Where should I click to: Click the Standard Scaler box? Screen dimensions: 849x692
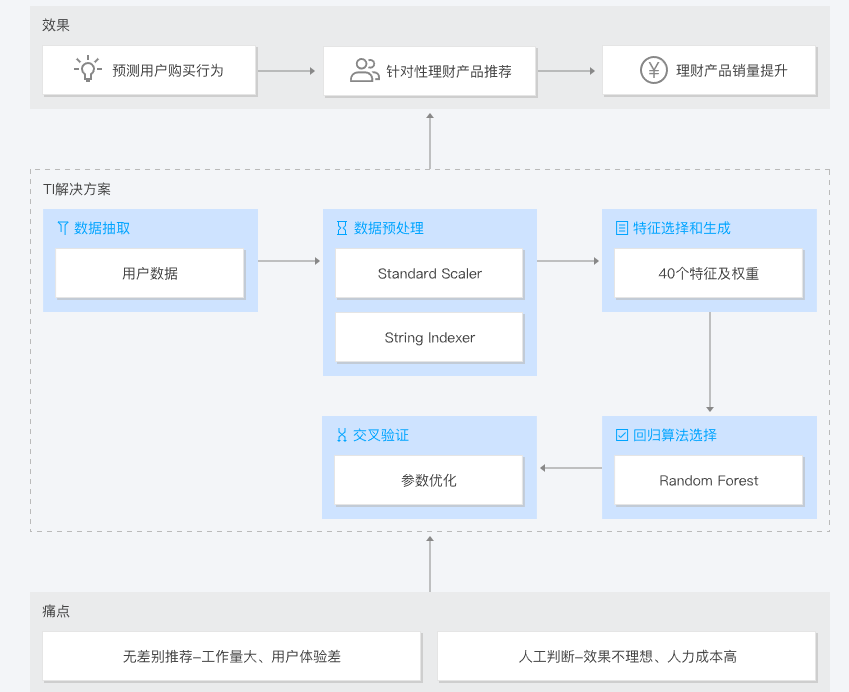tap(429, 273)
